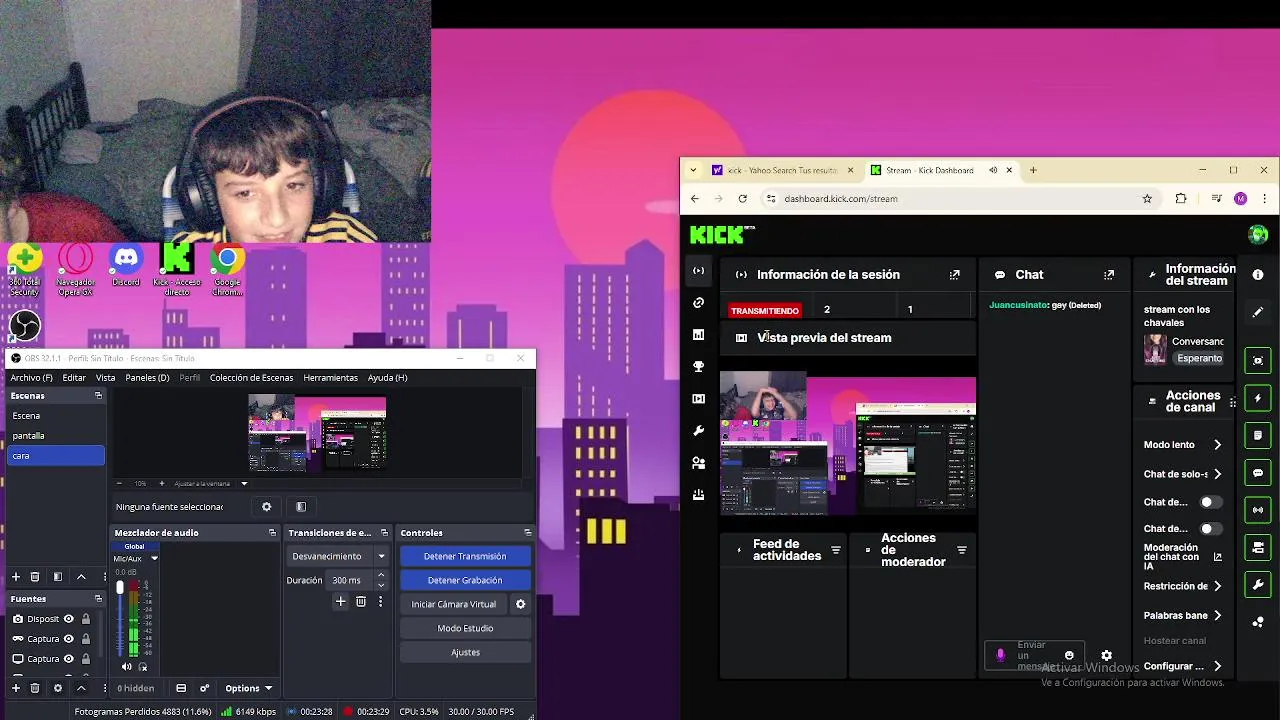Open source properties gear in Fuentes toolbar
The image size is (1280, 720).
(x=58, y=688)
